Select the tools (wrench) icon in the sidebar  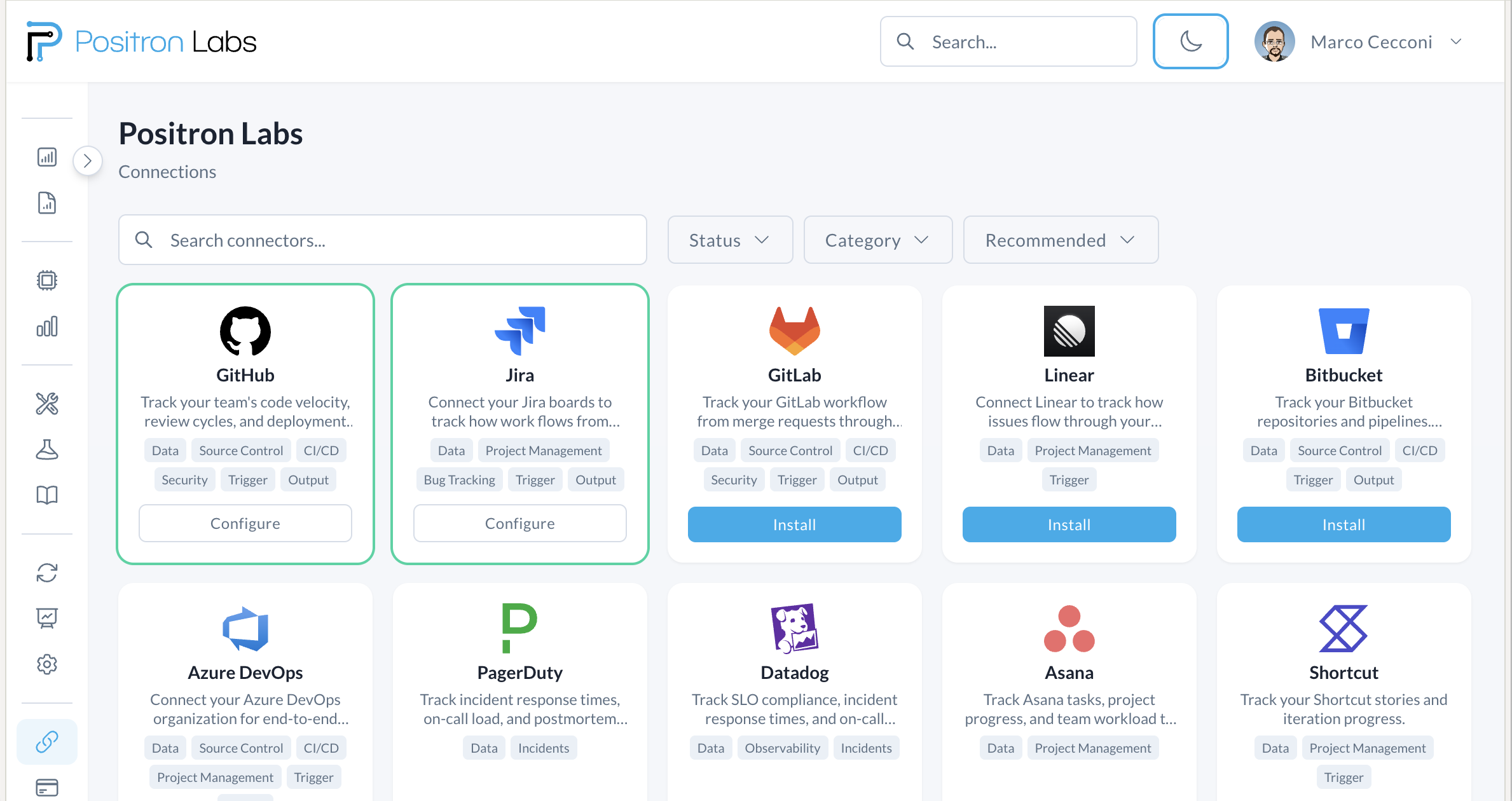(x=47, y=403)
